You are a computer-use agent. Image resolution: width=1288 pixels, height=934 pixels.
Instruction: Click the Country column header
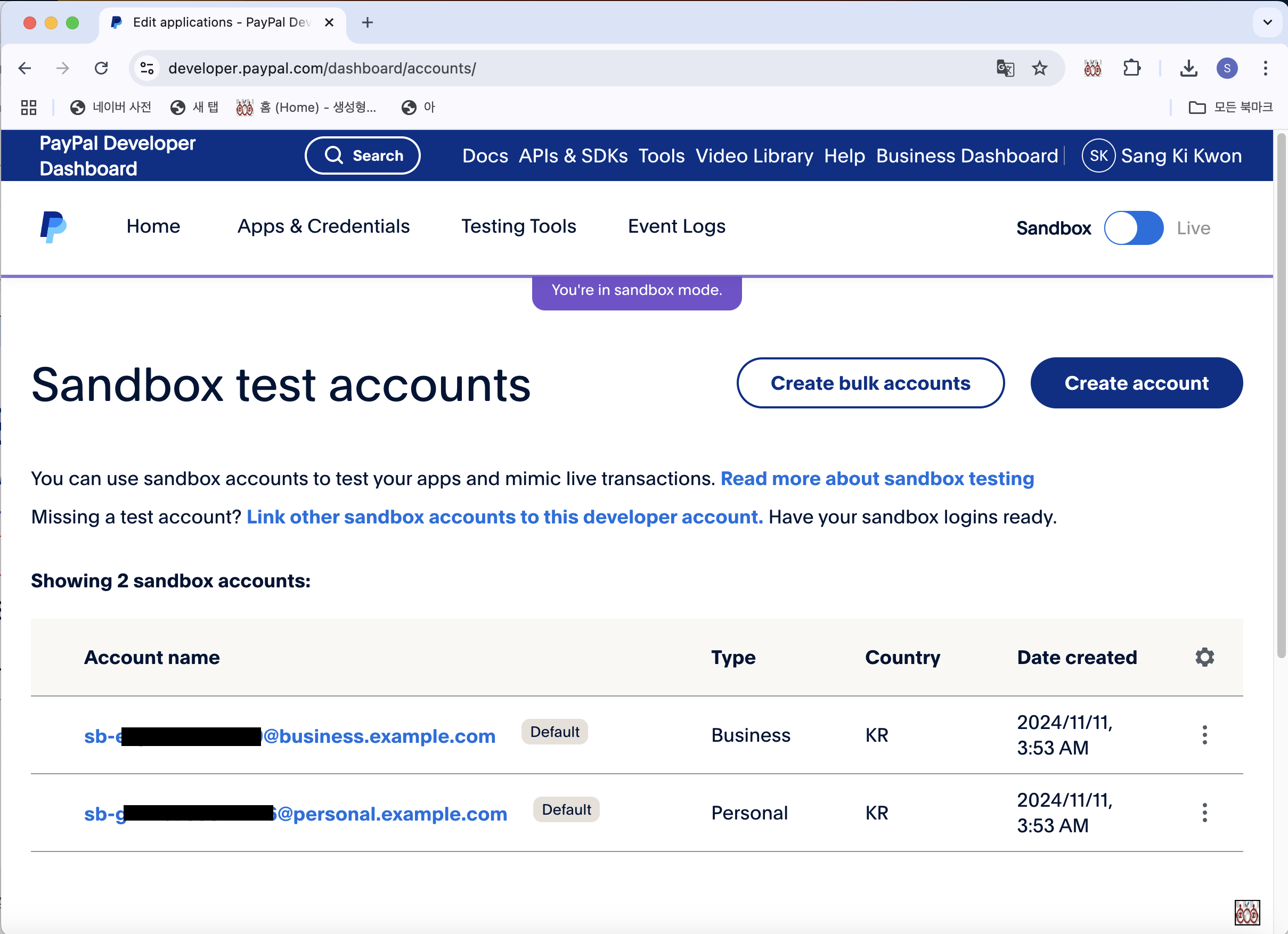tap(902, 657)
